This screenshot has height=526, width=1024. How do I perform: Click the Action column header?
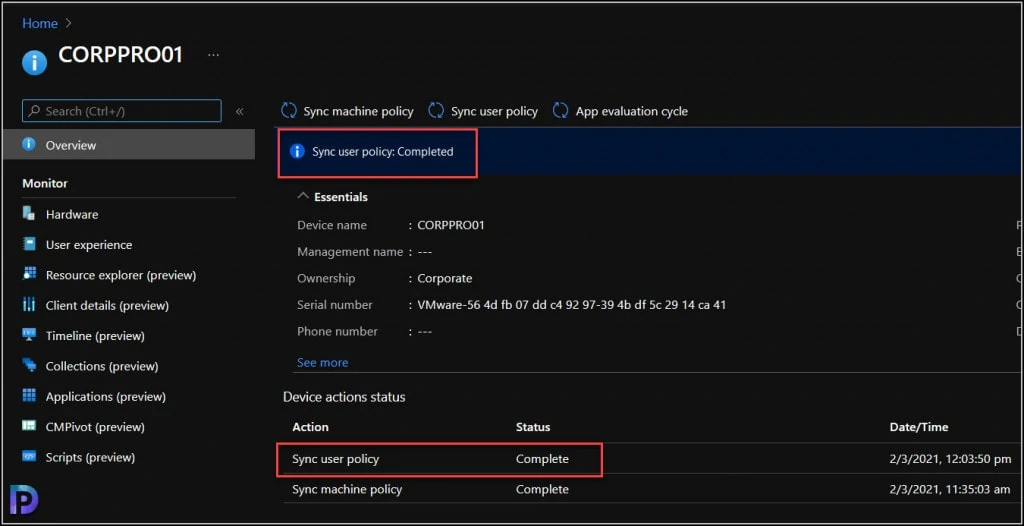(310, 427)
